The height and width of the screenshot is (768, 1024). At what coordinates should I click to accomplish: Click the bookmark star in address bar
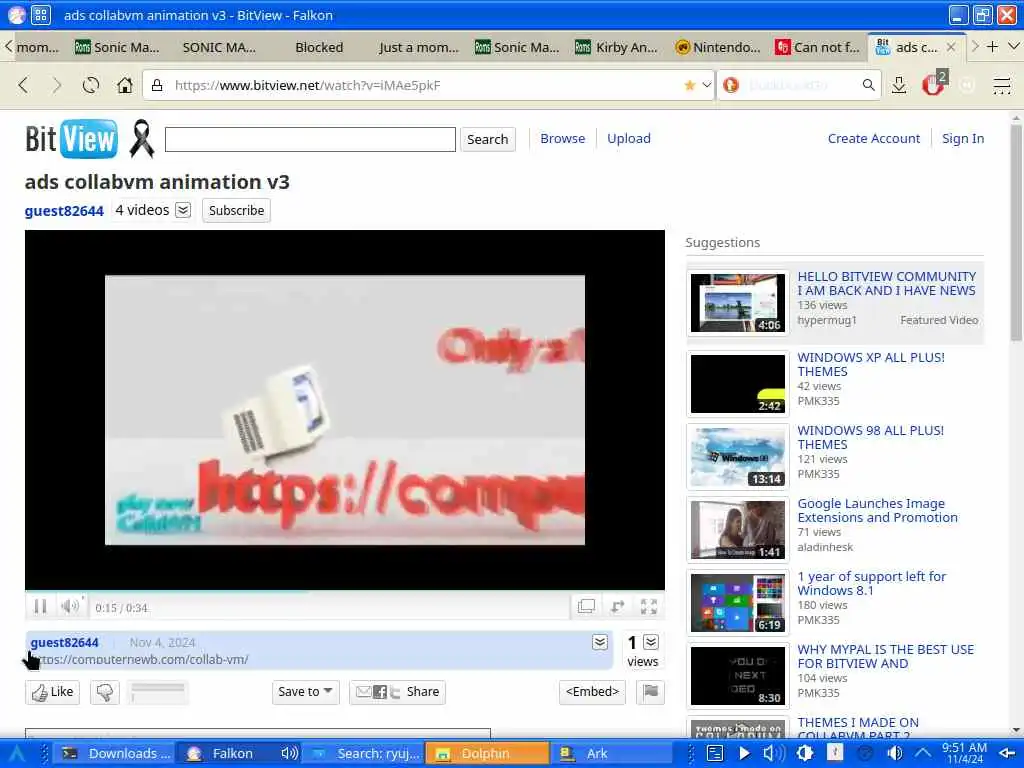(689, 85)
